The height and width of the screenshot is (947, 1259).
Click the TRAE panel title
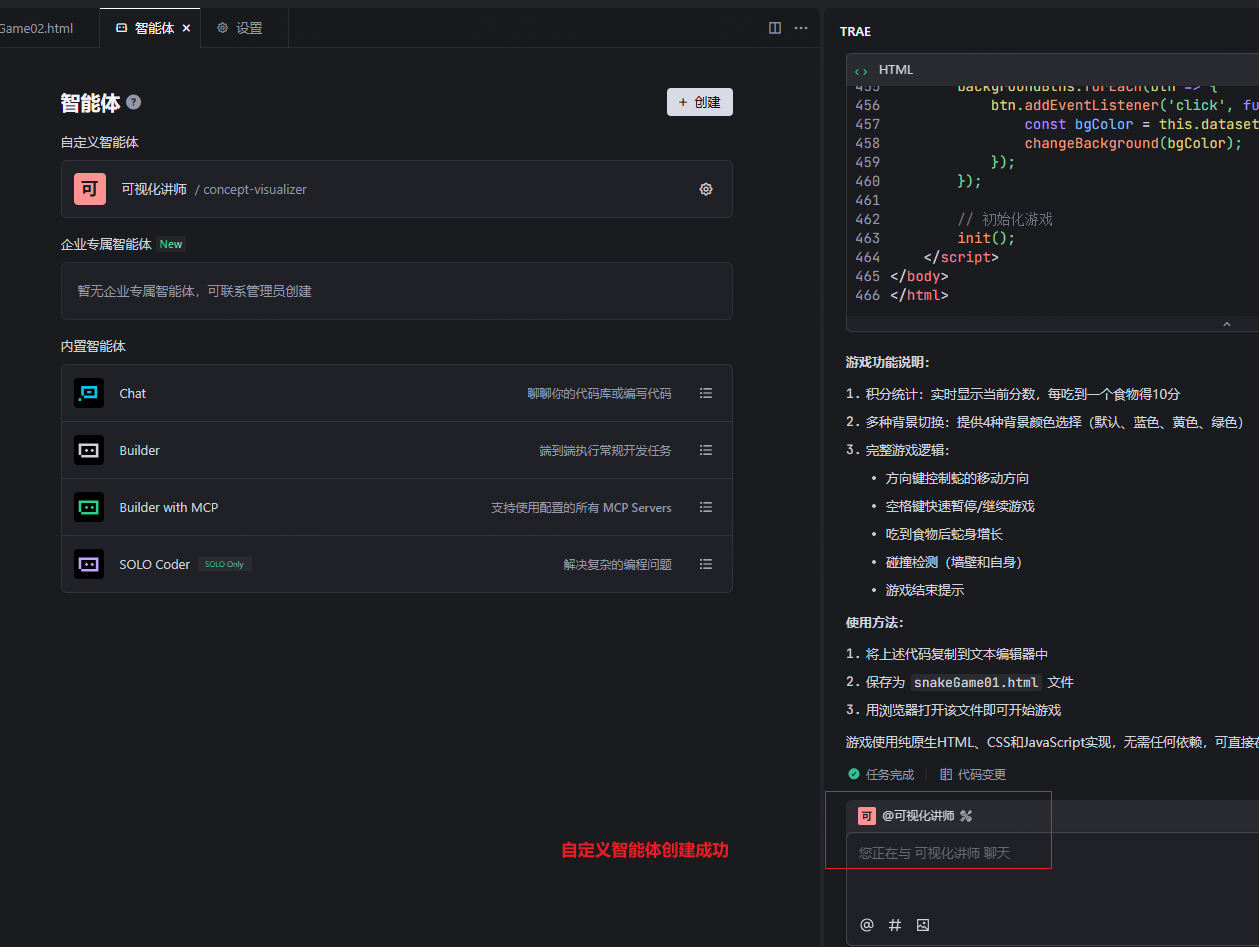click(855, 31)
